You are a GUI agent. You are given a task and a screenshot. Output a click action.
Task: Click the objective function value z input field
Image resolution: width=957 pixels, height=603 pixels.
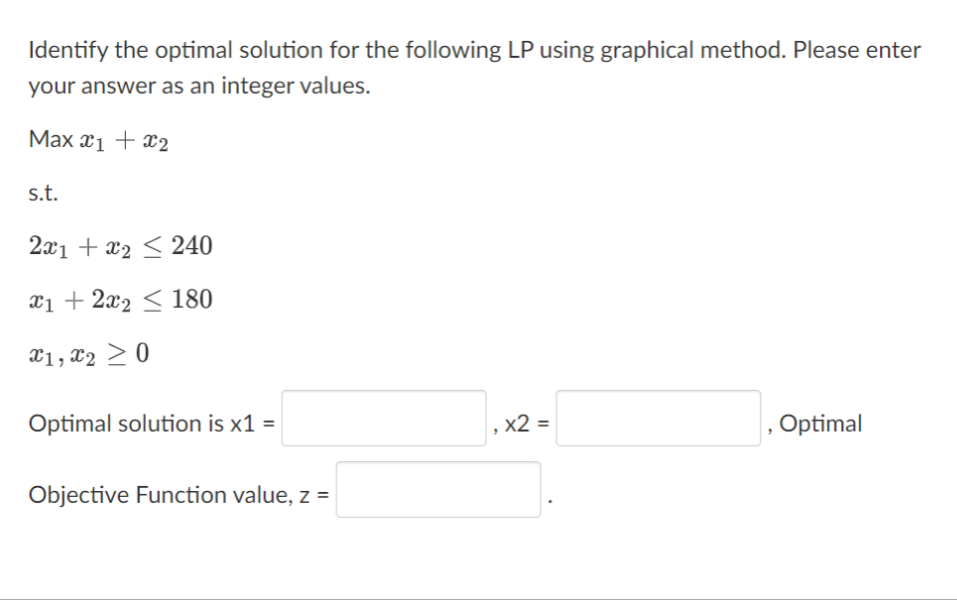pyautogui.click(x=437, y=491)
